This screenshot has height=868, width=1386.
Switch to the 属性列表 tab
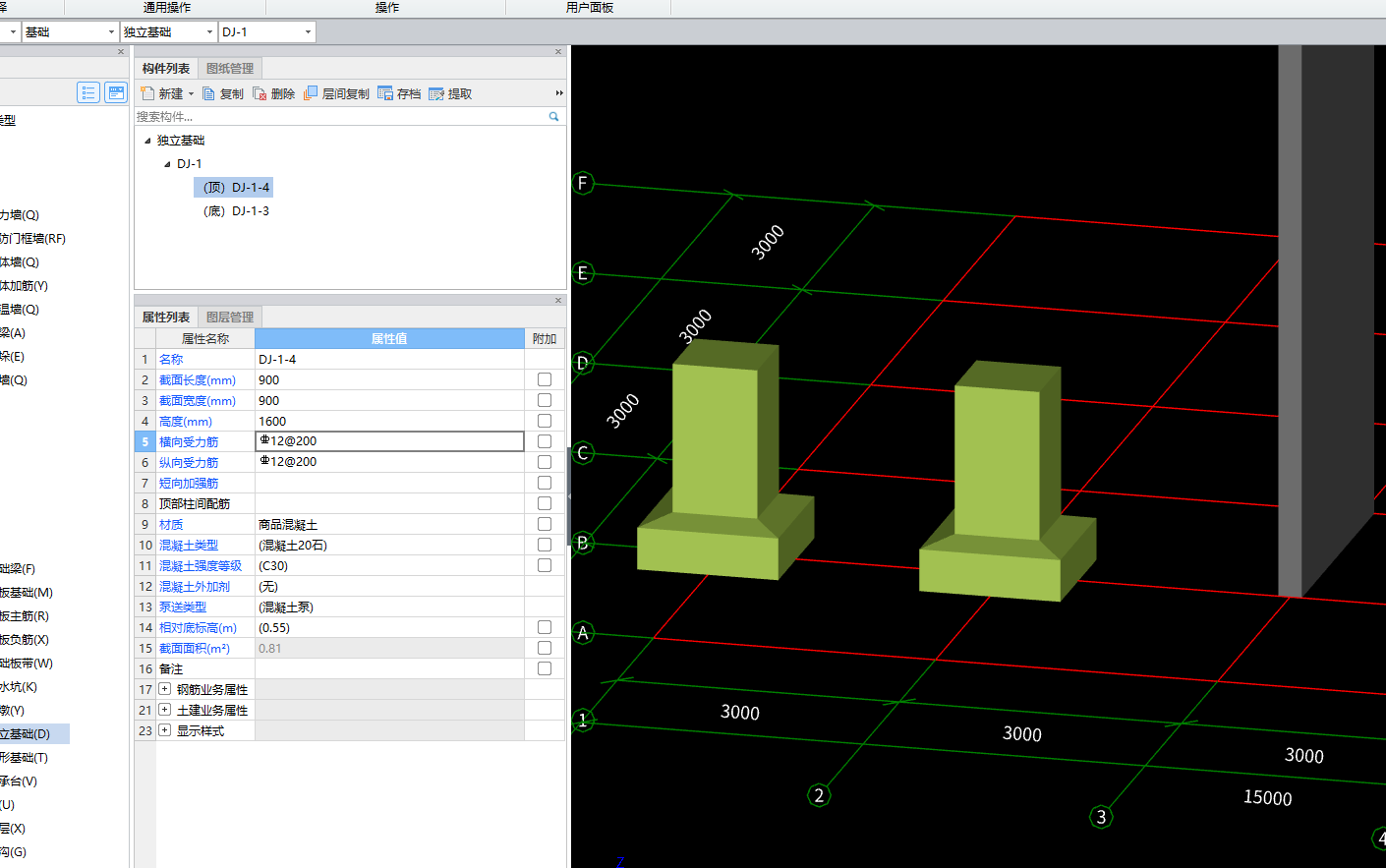166,318
